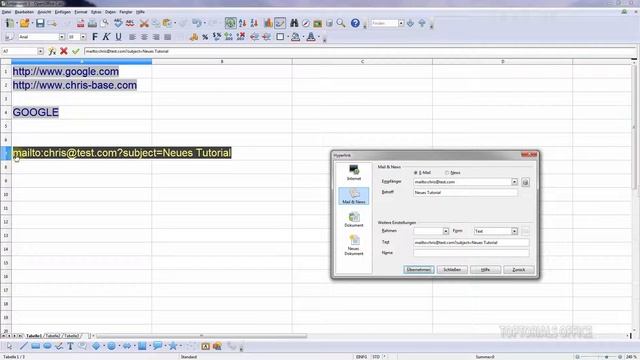Screen dimensions: 640x360
Task: Click the Save floppy disk icon
Action: click(x=40, y=23)
